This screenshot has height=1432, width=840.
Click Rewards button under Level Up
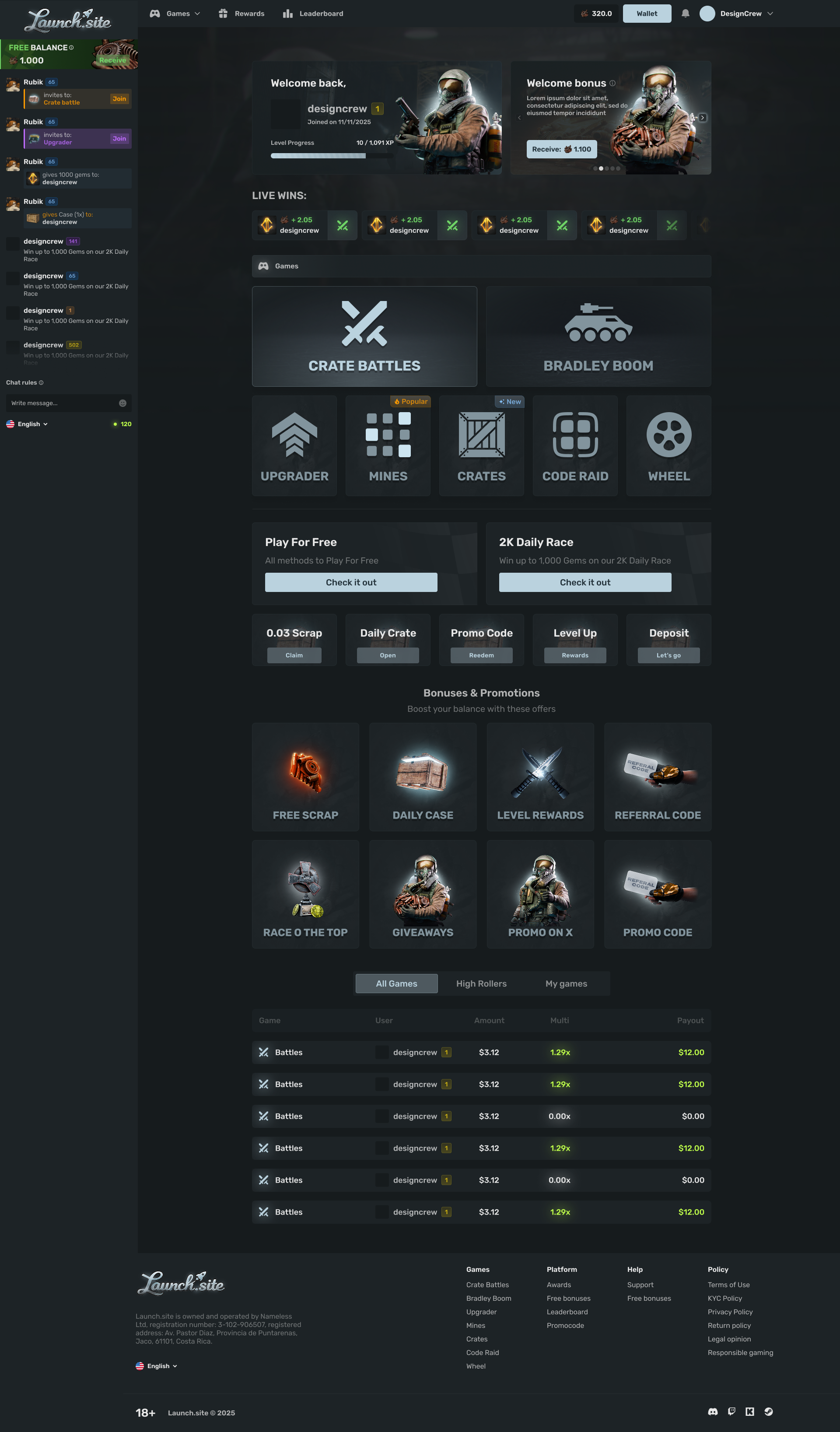[x=575, y=656]
